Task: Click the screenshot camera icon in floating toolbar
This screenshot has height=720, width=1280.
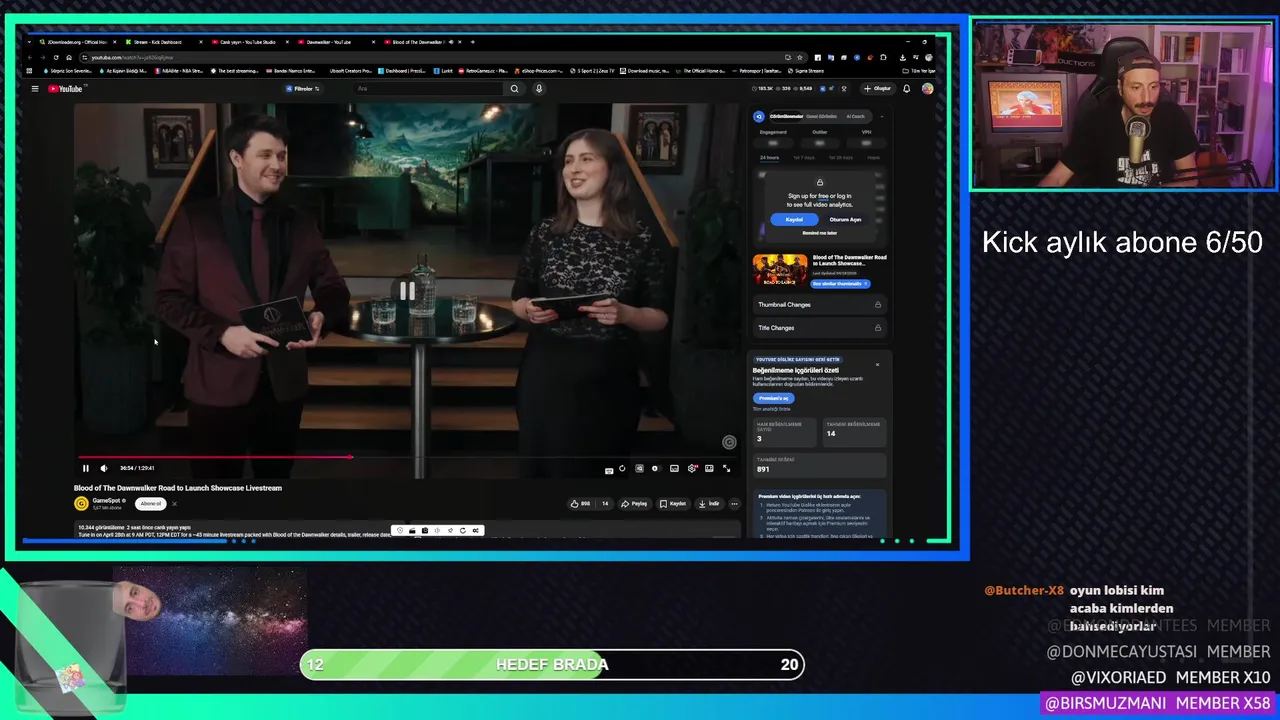Action: pyautogui.click(x=425, y=531)
